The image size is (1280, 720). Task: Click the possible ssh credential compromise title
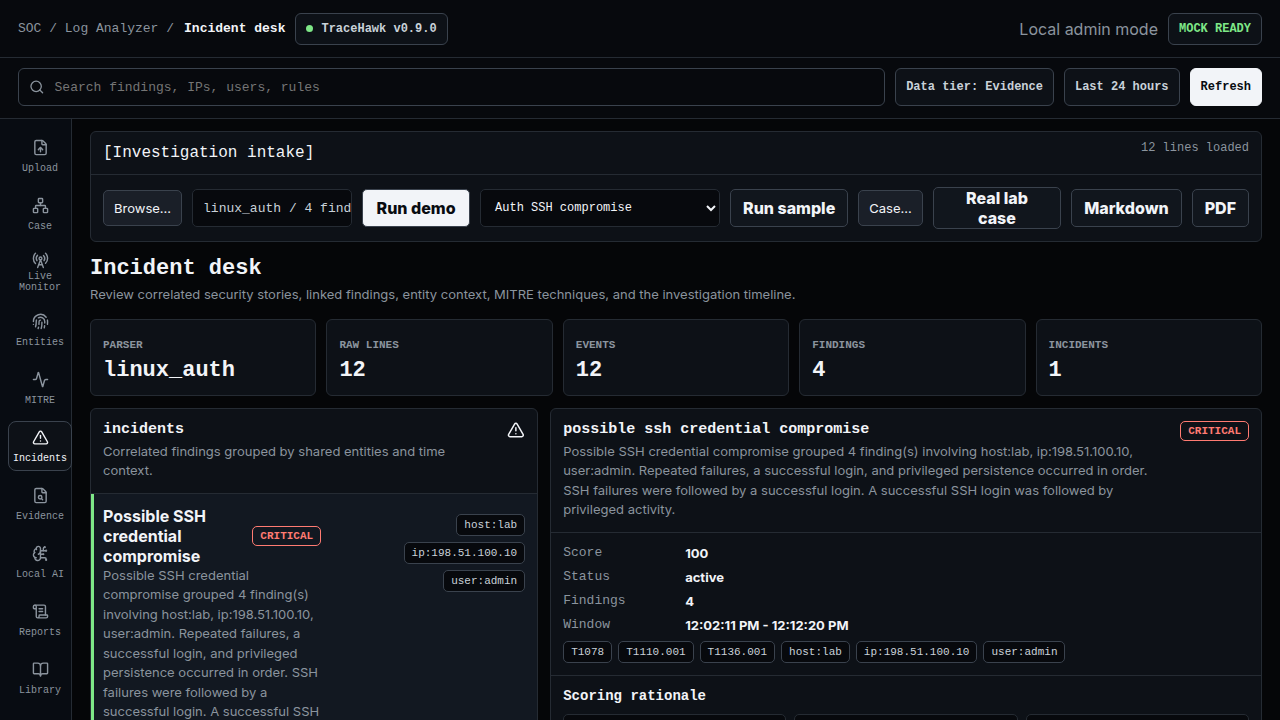click(x=716, y=428)
